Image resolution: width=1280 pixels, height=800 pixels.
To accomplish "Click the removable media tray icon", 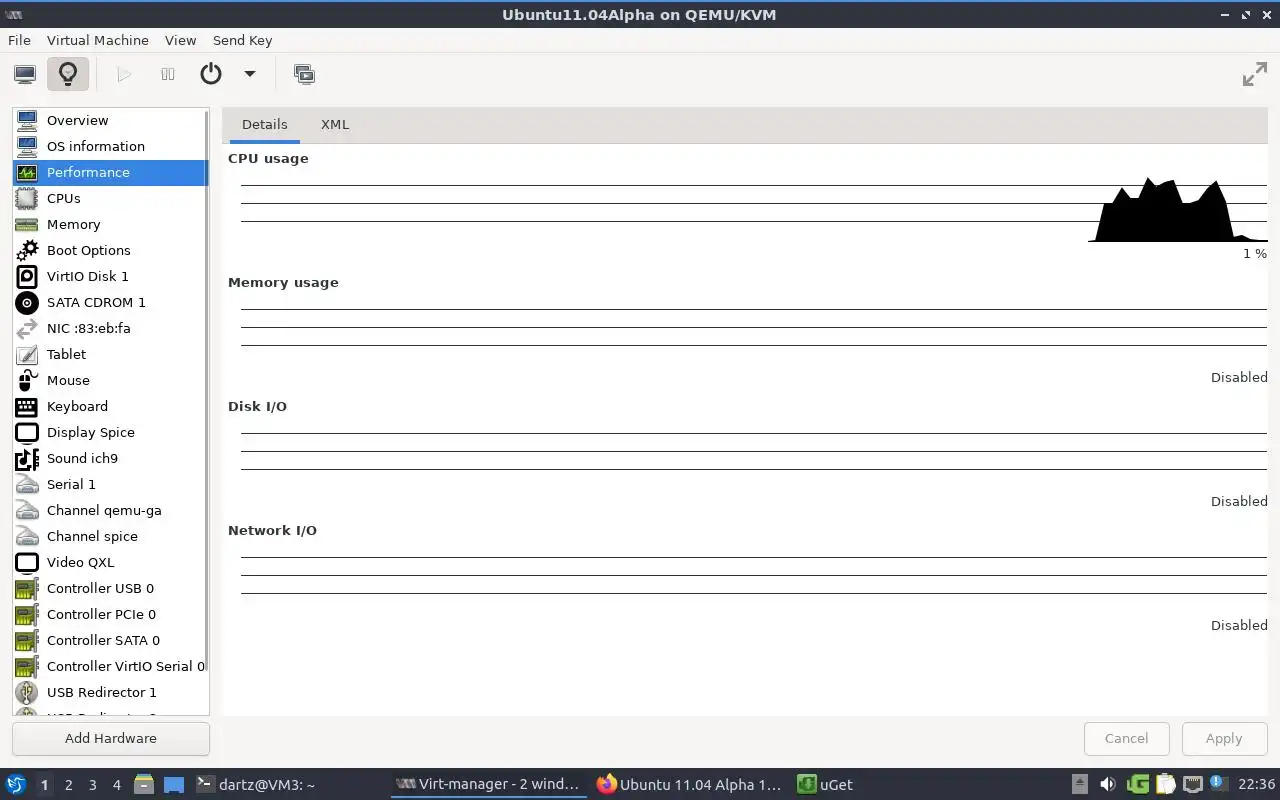I will point(1080,785).
